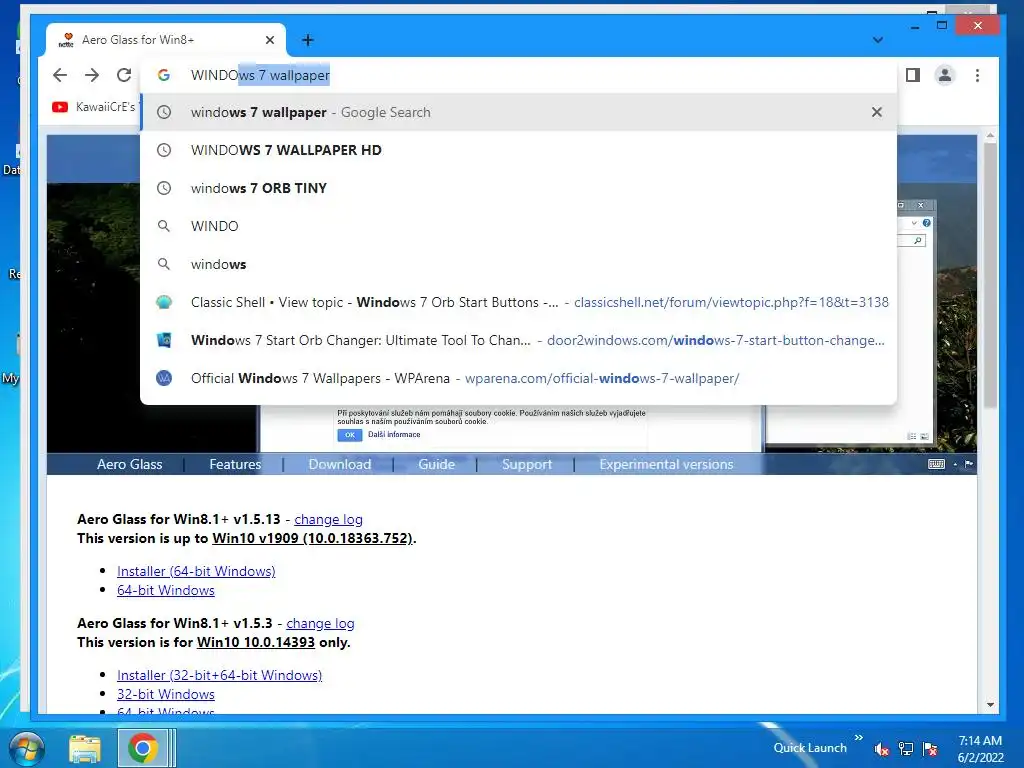Screen dimensions: 1024x768
Task: Open Classic Shell forum topic suggestion
Action: (519, 302)
